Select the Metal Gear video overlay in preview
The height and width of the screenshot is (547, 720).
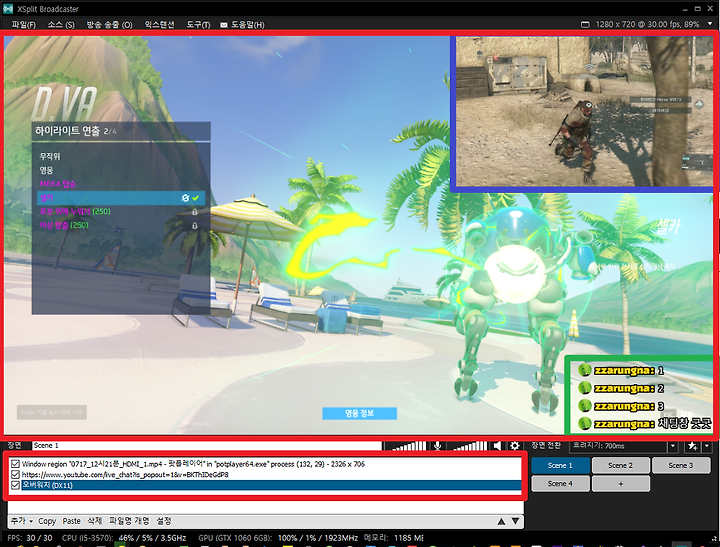583,112
